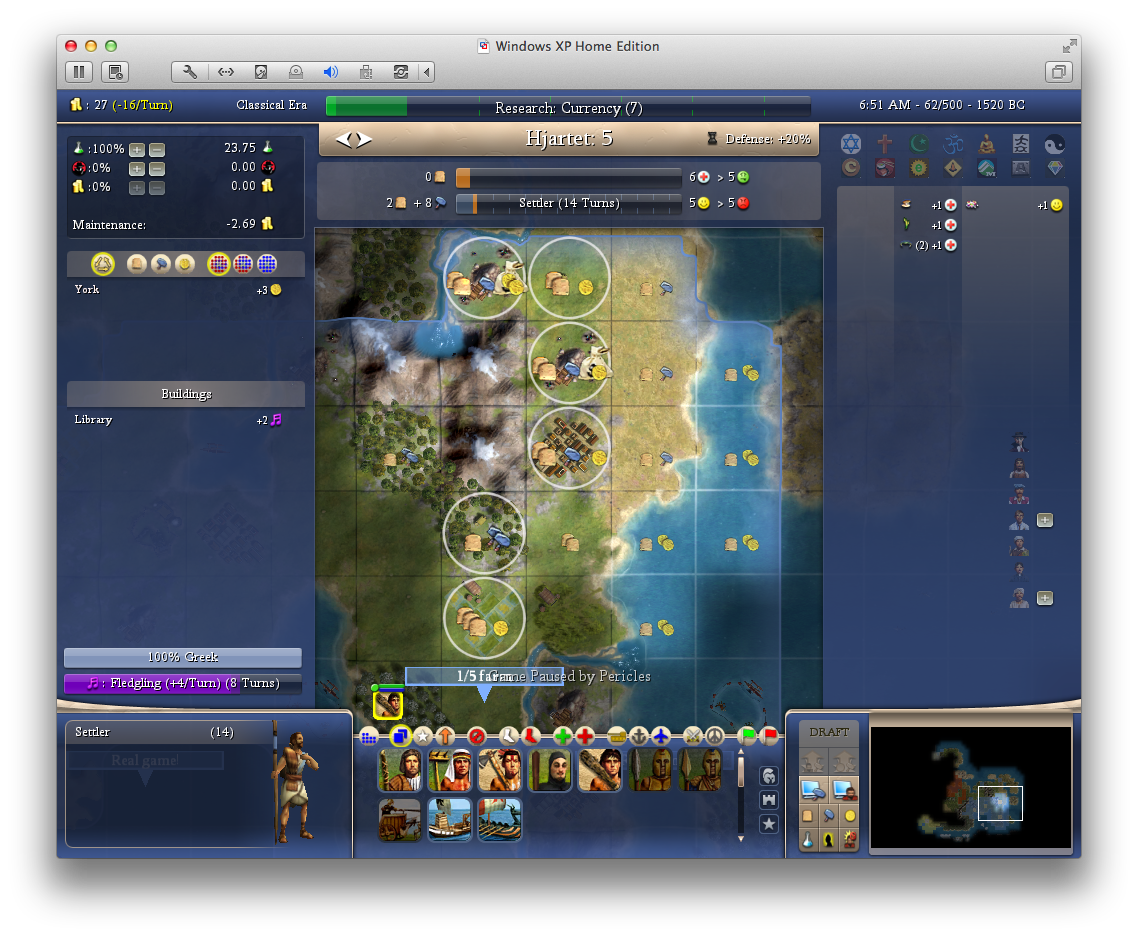Emphasize production with the hammer icon
Image resolution: width=1138 pixels, height=937 pixels.
(160, 264)
